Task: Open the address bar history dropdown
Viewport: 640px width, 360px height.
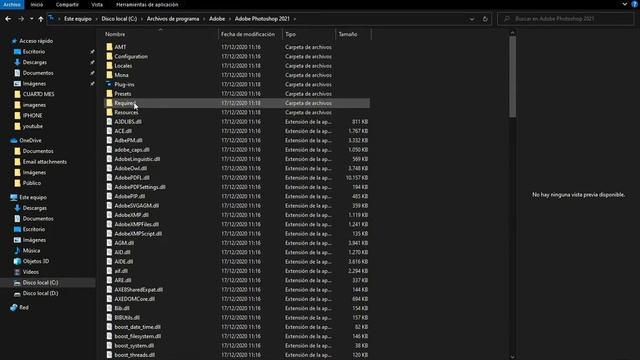Action: 472,19
